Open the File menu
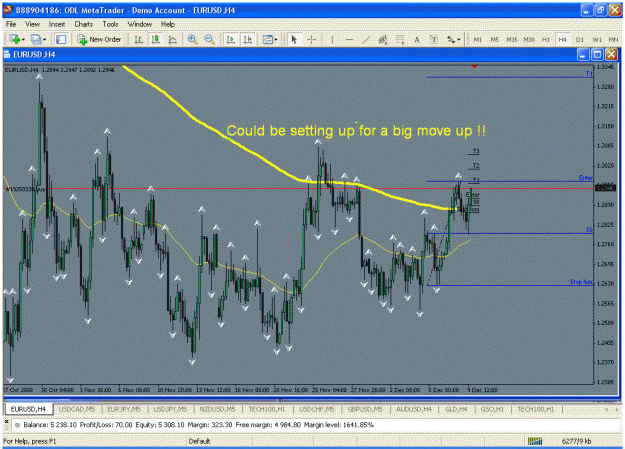This screenshot has width=625, height=449. 11,24
